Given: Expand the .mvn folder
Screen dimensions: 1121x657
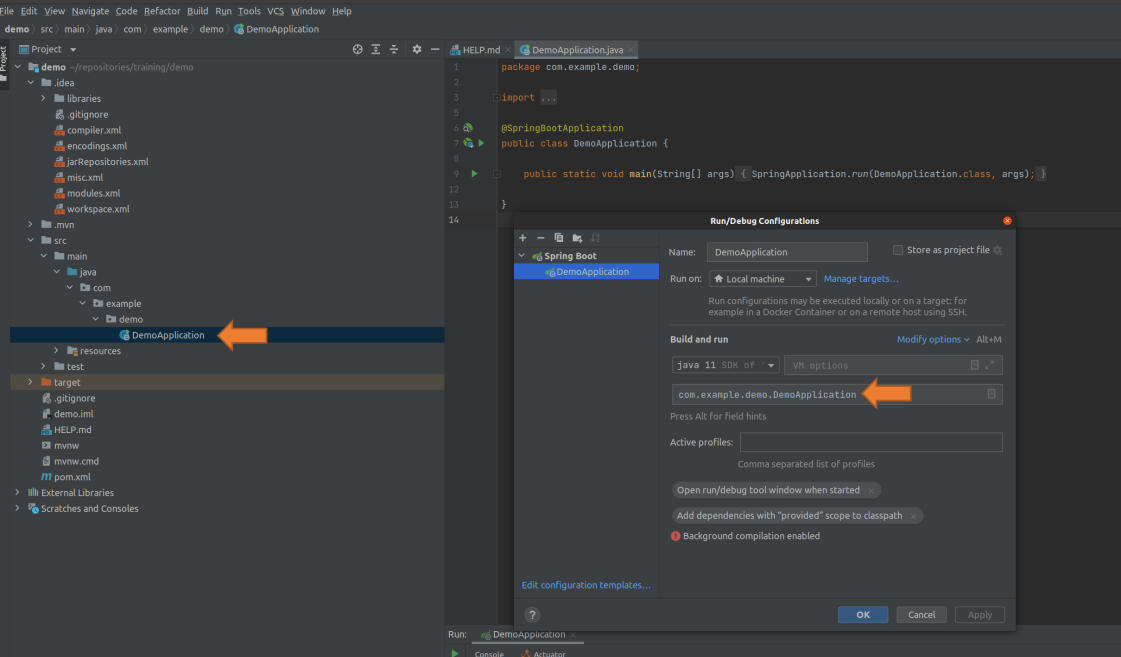Looking at the screenshot, I should [31, 224].
